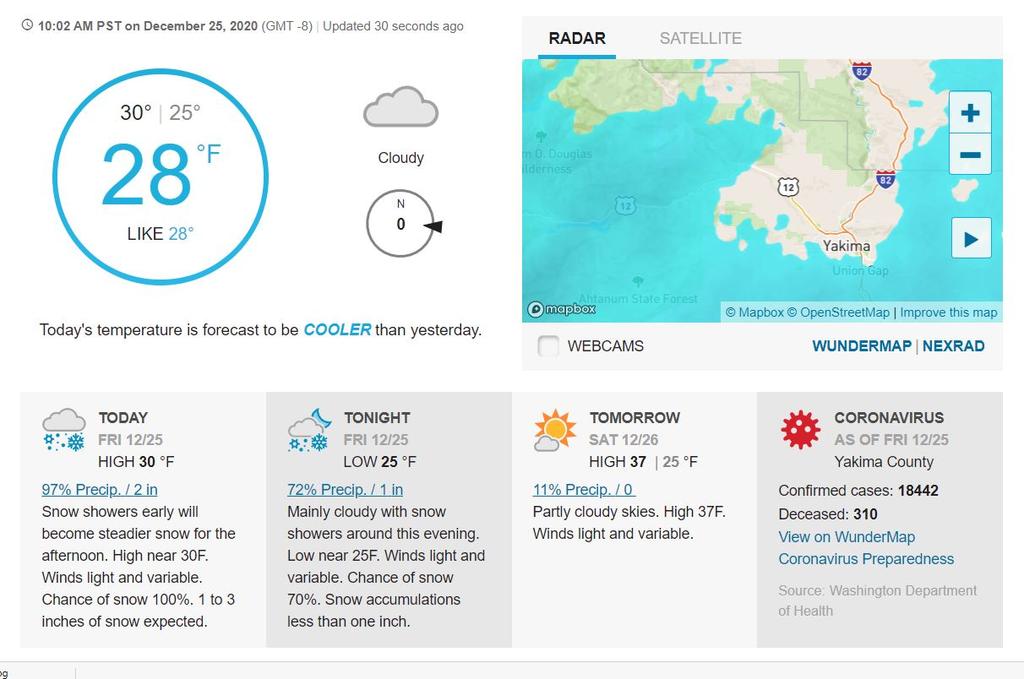Click the red coronavirus icon
The image size is (1024, 679).
click(800, 429)
